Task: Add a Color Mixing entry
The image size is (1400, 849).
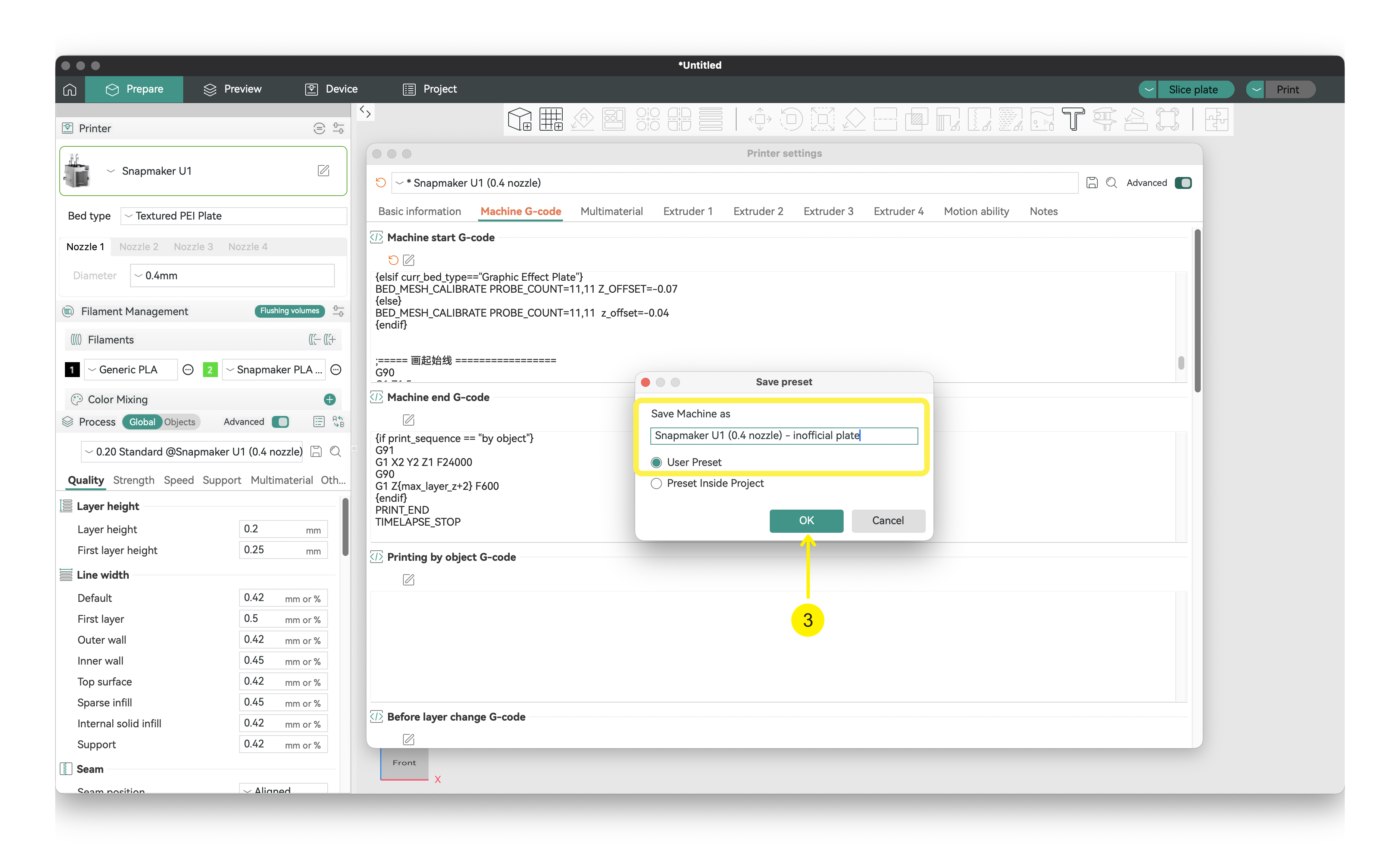Action: (329, 400)
